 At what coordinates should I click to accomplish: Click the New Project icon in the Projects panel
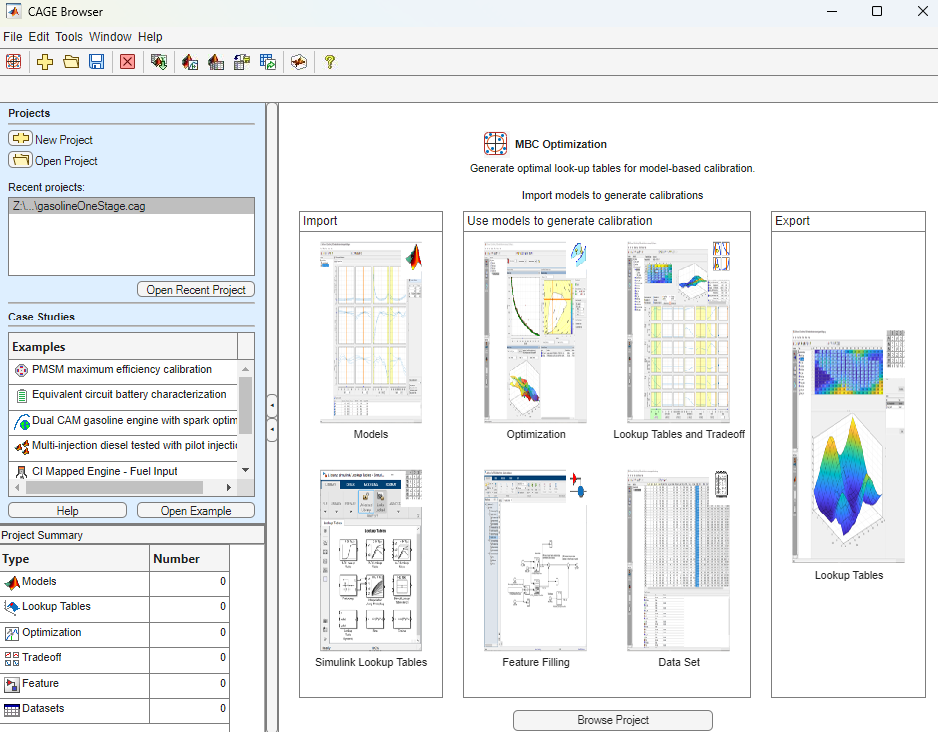click(x=22, y=139)
